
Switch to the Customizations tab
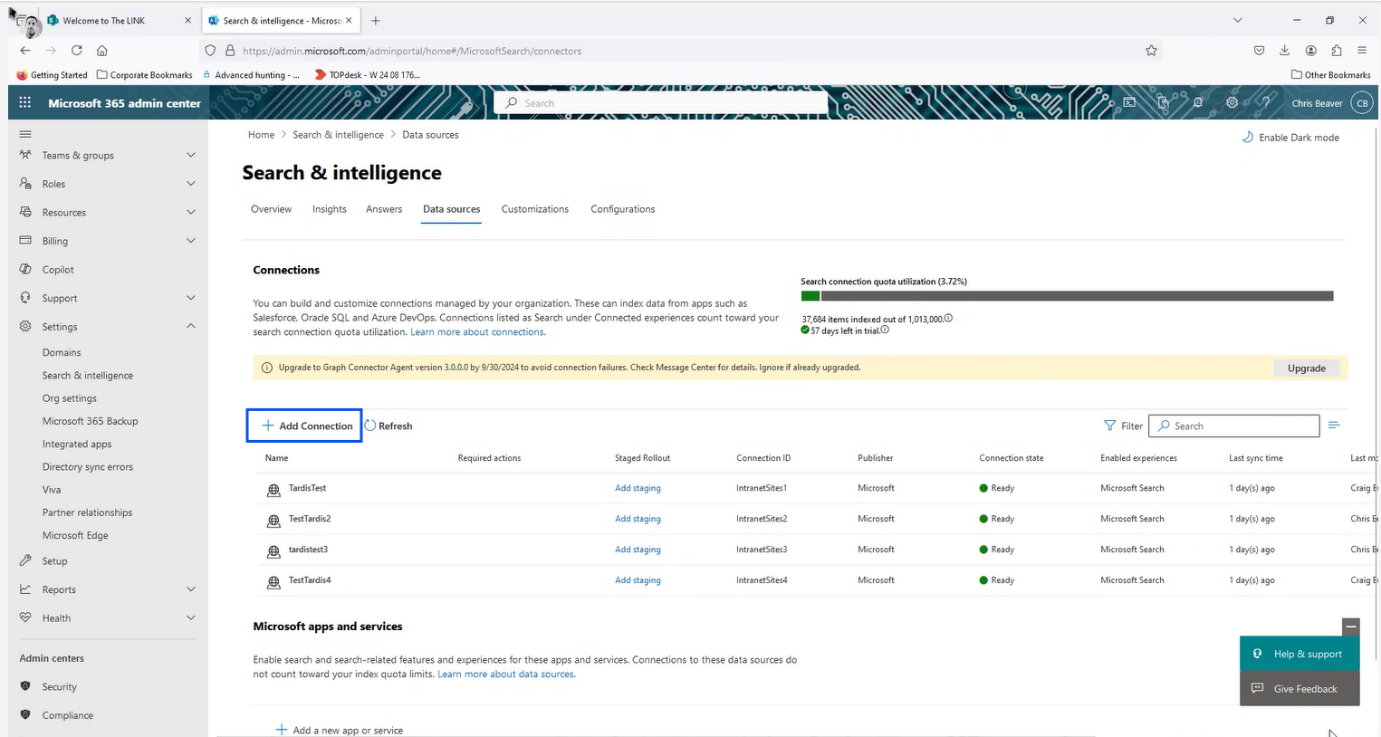[535, 209]
